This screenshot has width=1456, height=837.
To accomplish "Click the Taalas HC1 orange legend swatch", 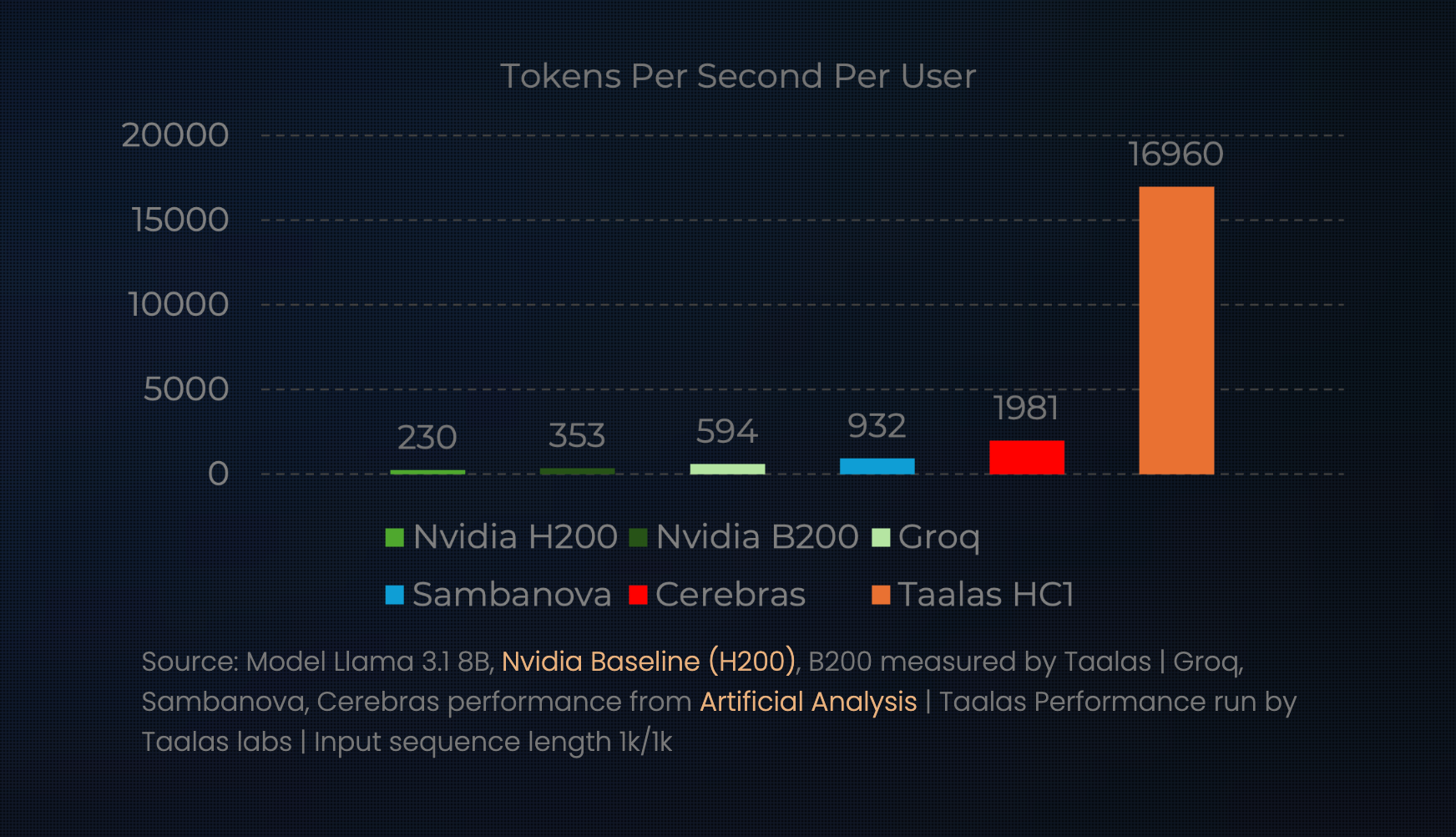I will [x=881, y=595].
